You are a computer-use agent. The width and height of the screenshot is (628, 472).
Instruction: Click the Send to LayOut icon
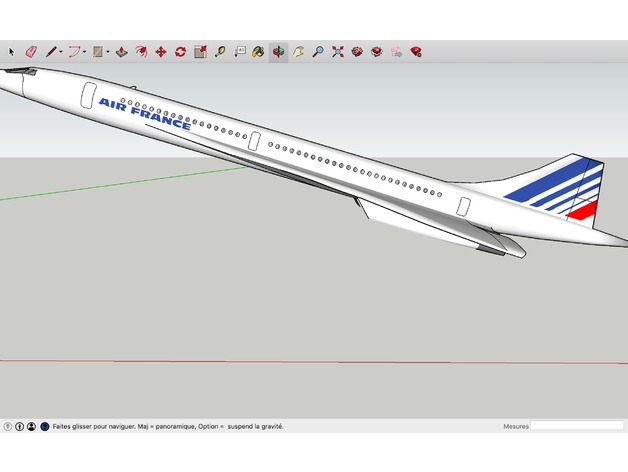coord(396,52)
